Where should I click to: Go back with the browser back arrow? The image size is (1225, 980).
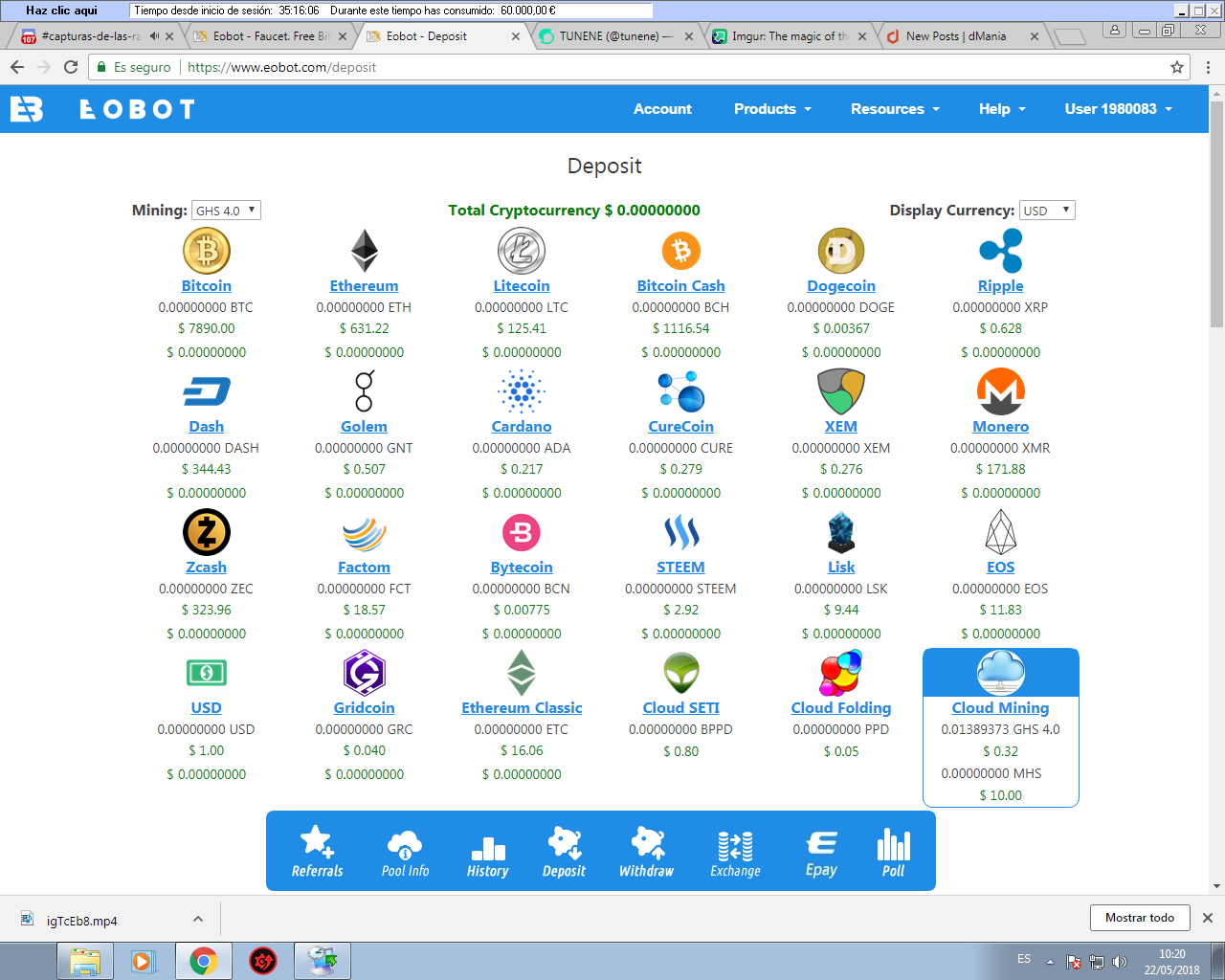click(17, 67)
